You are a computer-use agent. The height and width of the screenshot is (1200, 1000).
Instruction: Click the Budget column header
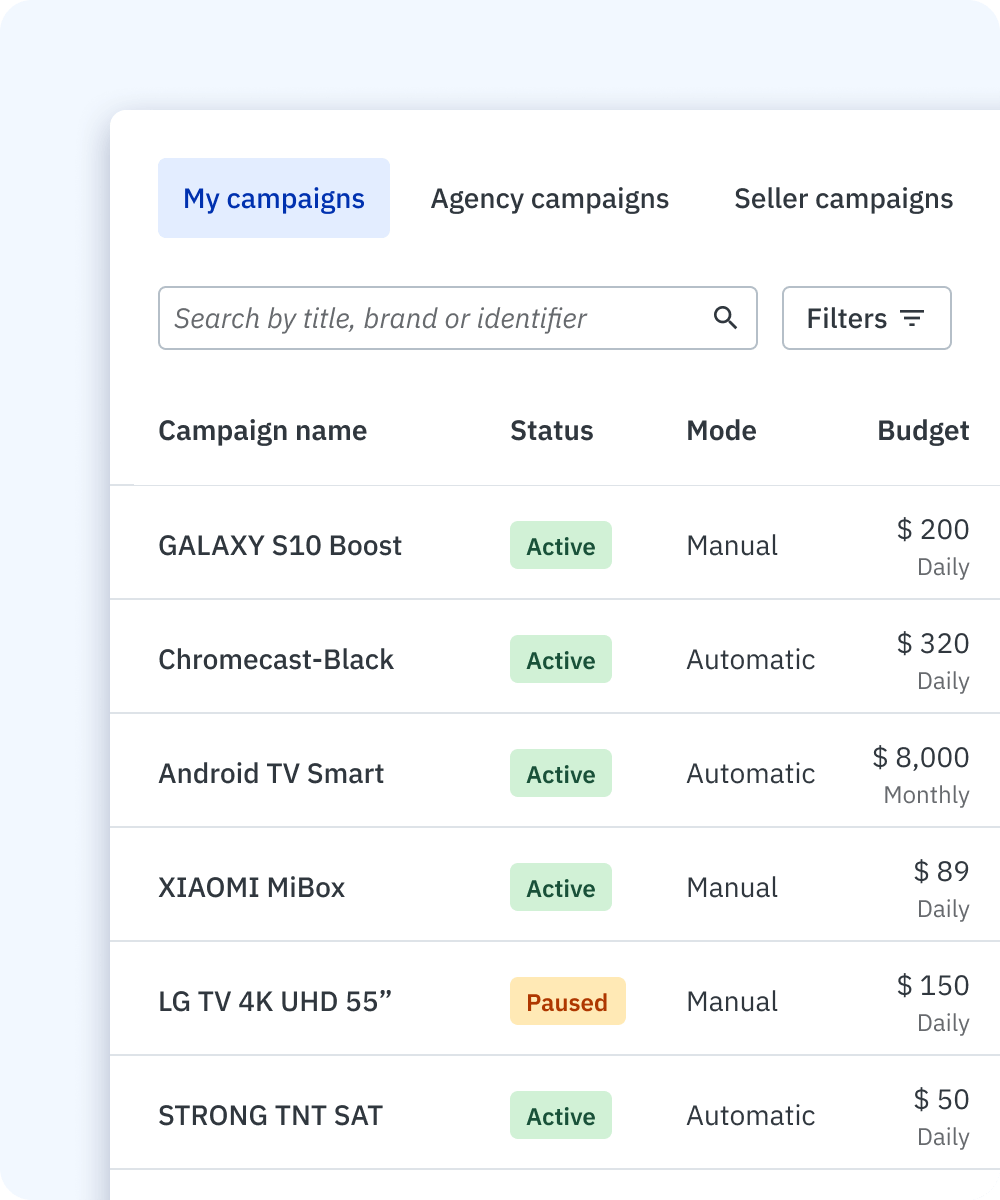[923, 431]
